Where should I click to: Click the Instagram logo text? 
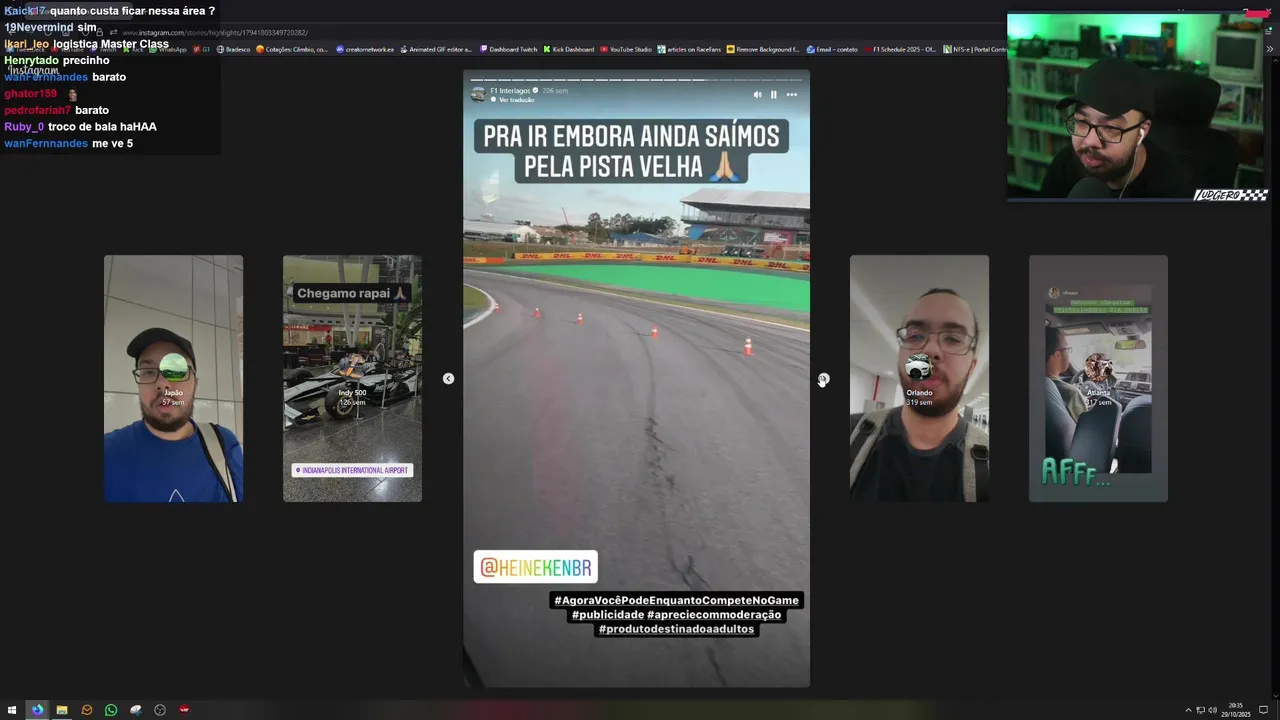click(34, 71)
